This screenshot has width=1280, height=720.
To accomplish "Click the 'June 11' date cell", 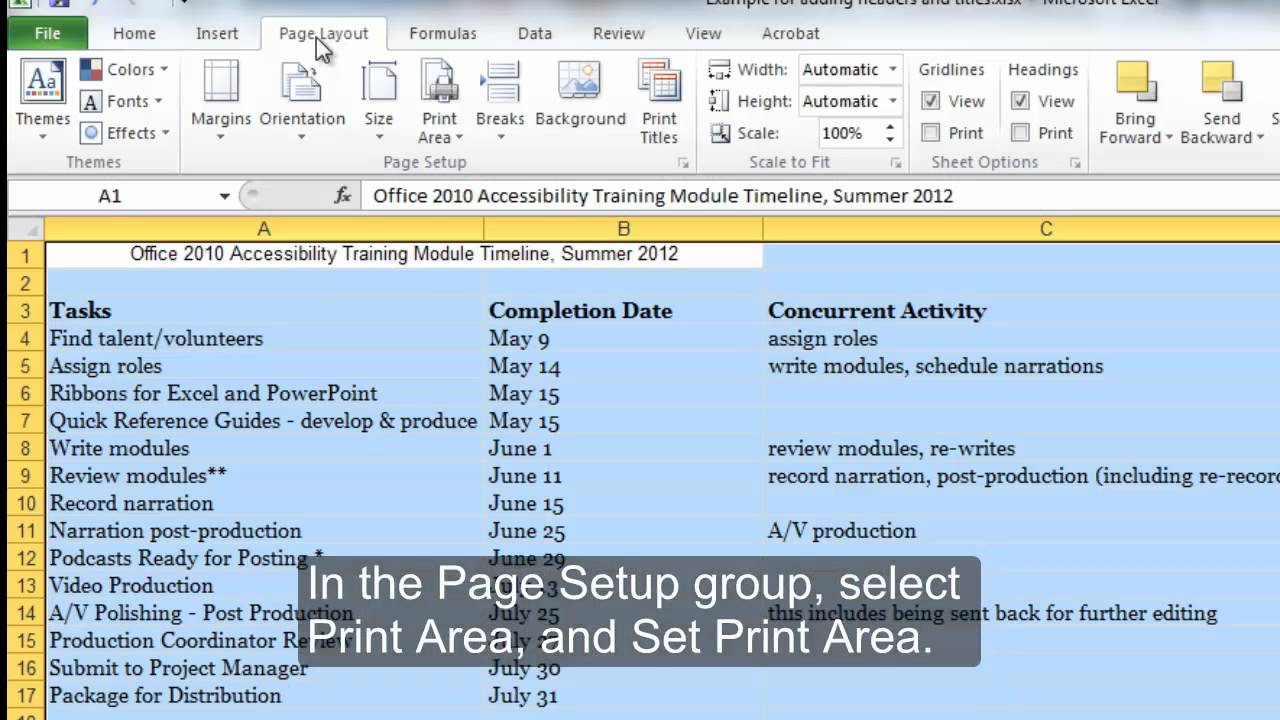I will (x=623, y=476).
